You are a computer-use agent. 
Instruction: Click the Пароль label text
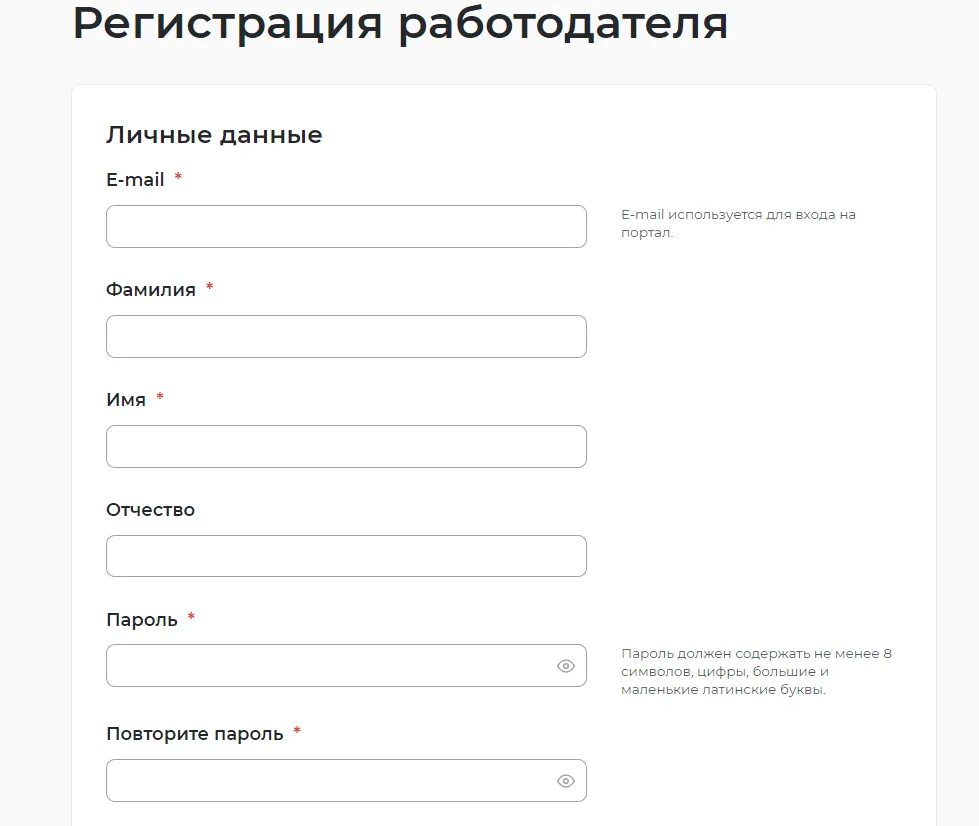[142, 620]
